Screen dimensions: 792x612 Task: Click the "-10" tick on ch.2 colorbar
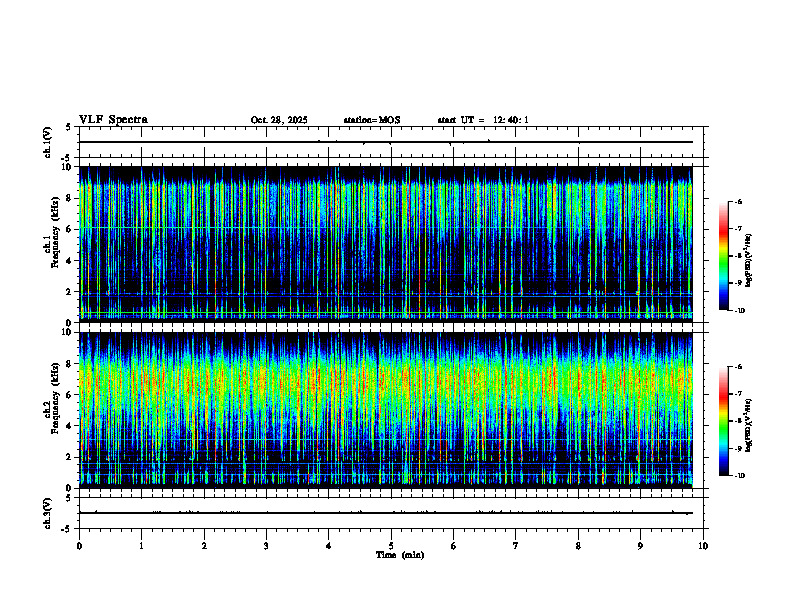tap(739, 476)
